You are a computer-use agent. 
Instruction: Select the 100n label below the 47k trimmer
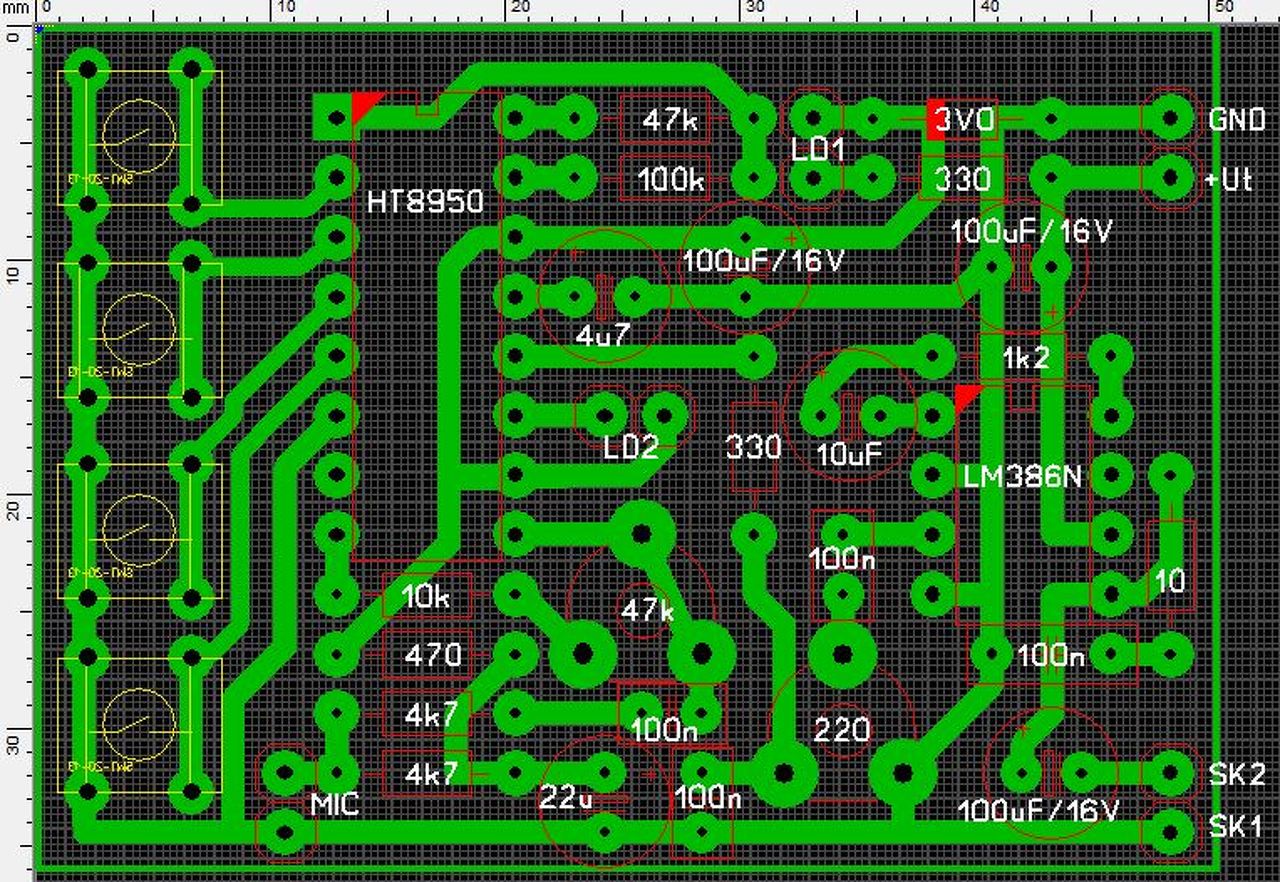tap(665, 730)
